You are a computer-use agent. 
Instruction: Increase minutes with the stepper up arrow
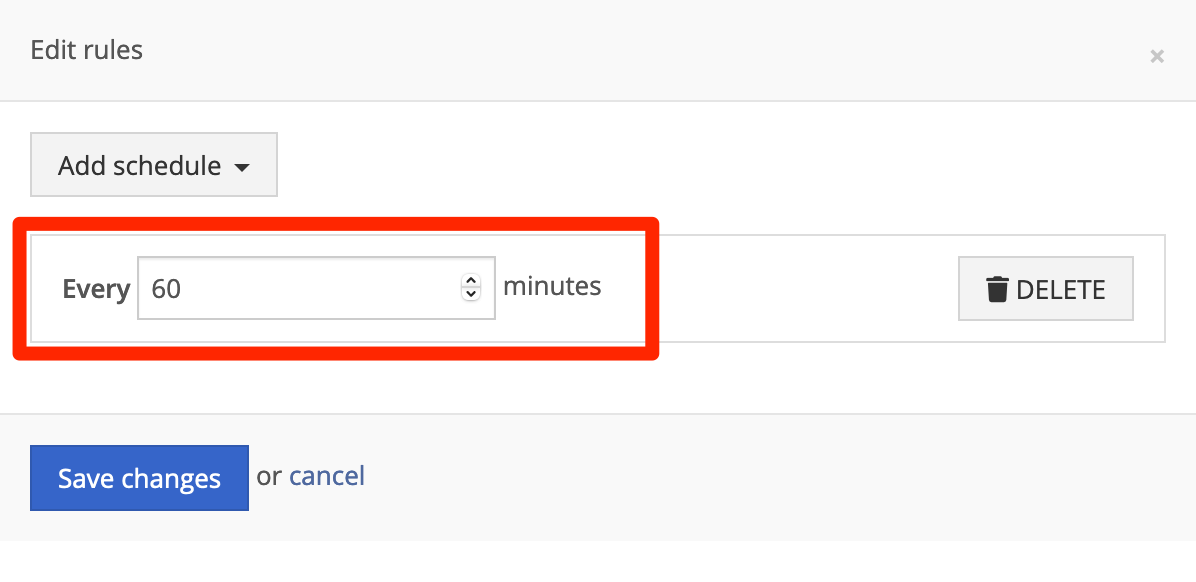point(471,281)
